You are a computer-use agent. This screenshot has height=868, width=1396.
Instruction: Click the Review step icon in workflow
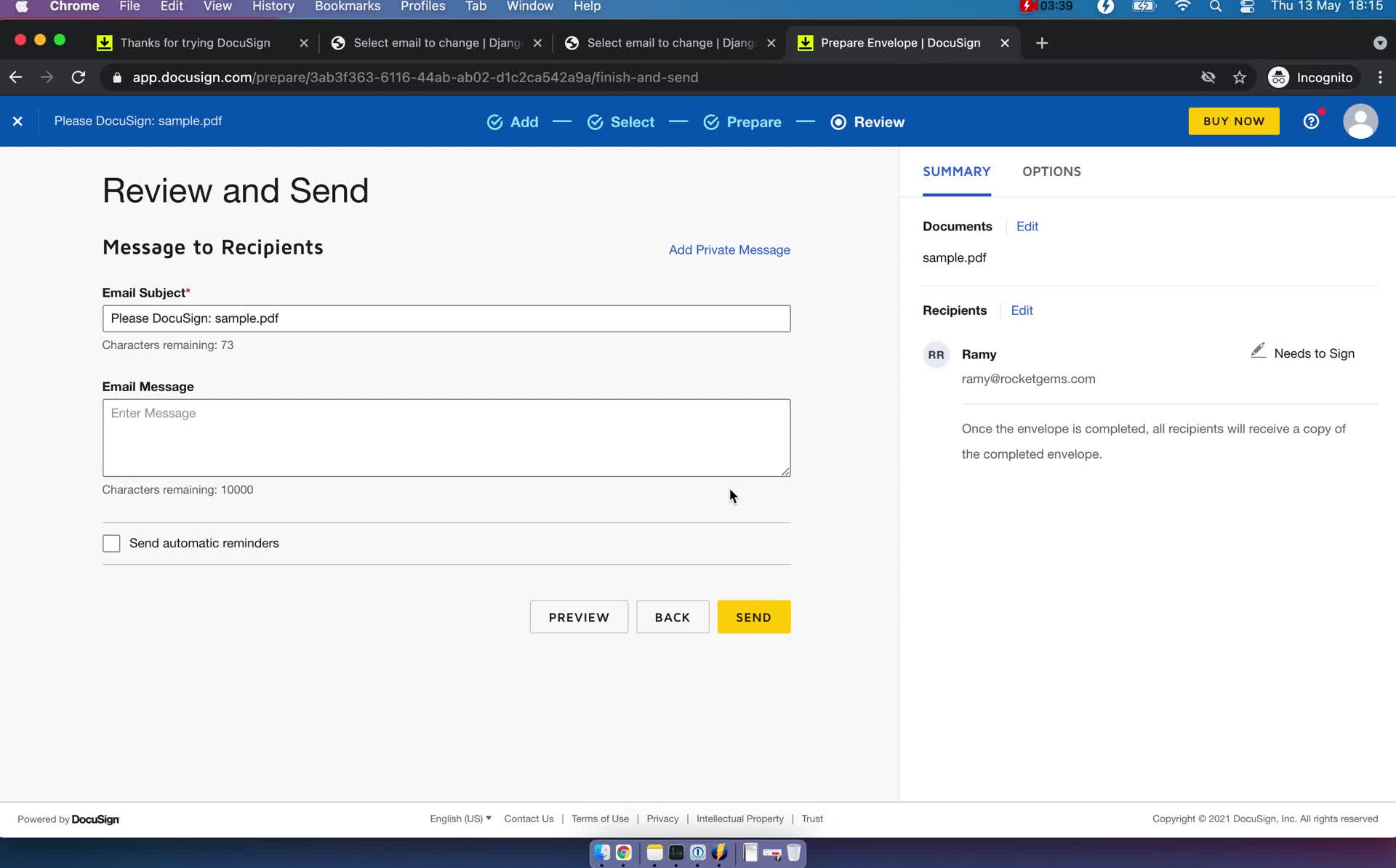tap(839, 122)
